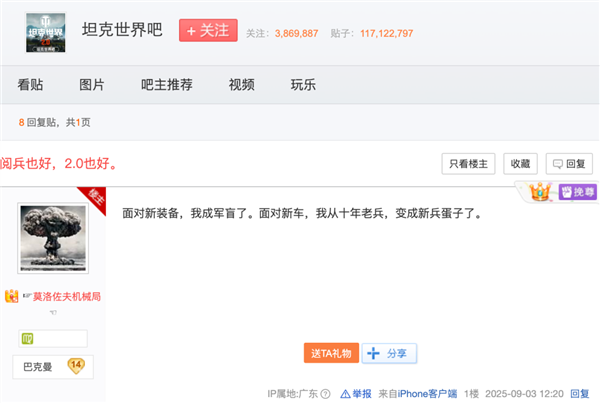Click the question mark next to IP属地
The height and width of the screenshot is (403, 600).
point(325,394)
